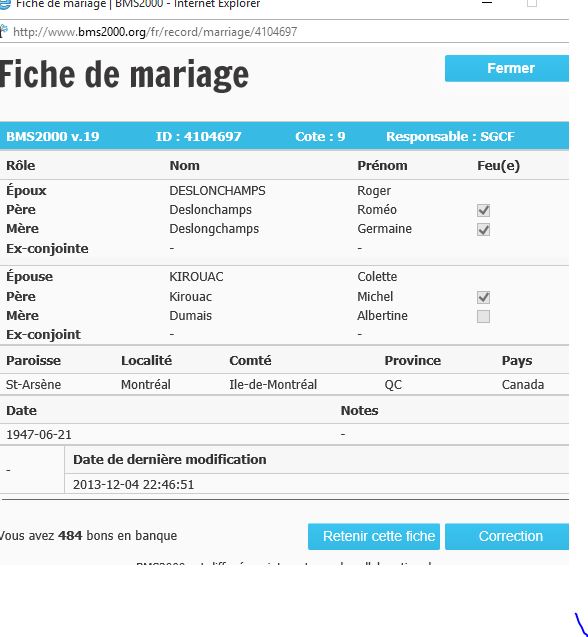Open the Correction form button
This screenshot has width=588, height=637.
click(507, 536)
